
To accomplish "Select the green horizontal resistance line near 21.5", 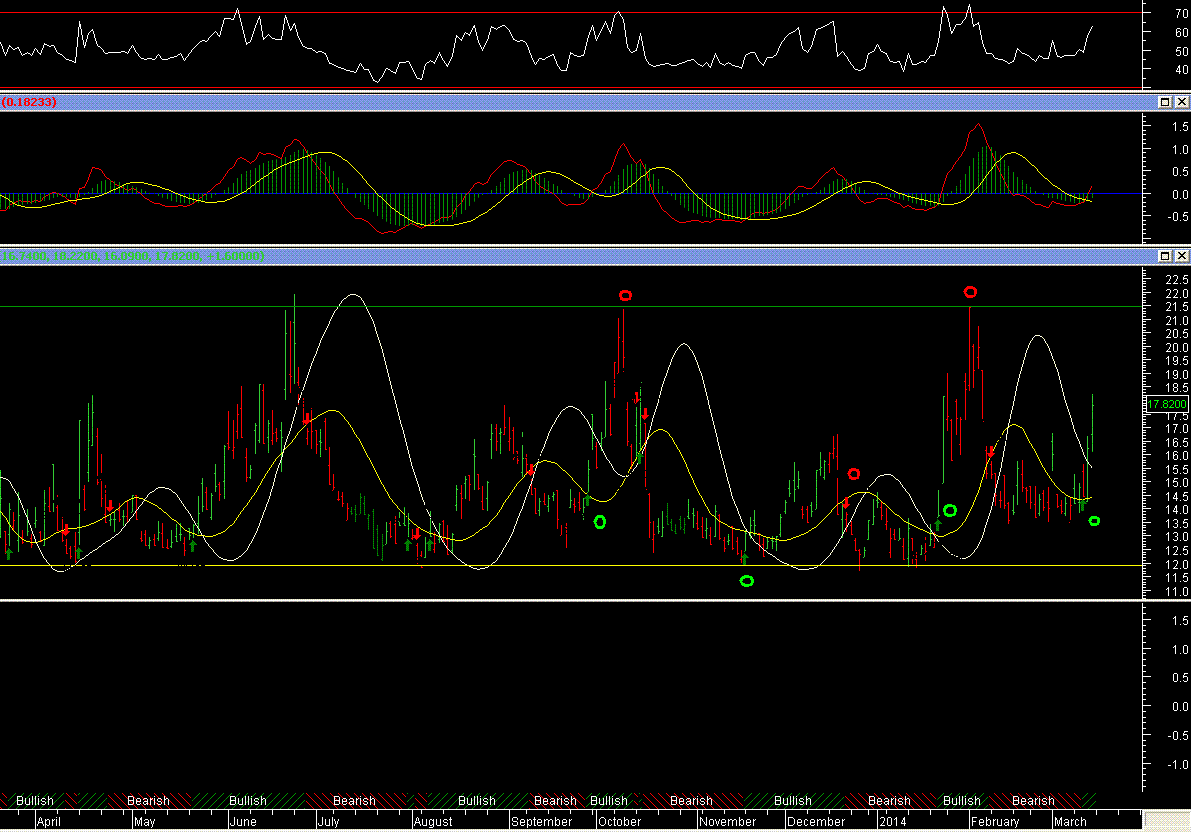I will 571,306.
